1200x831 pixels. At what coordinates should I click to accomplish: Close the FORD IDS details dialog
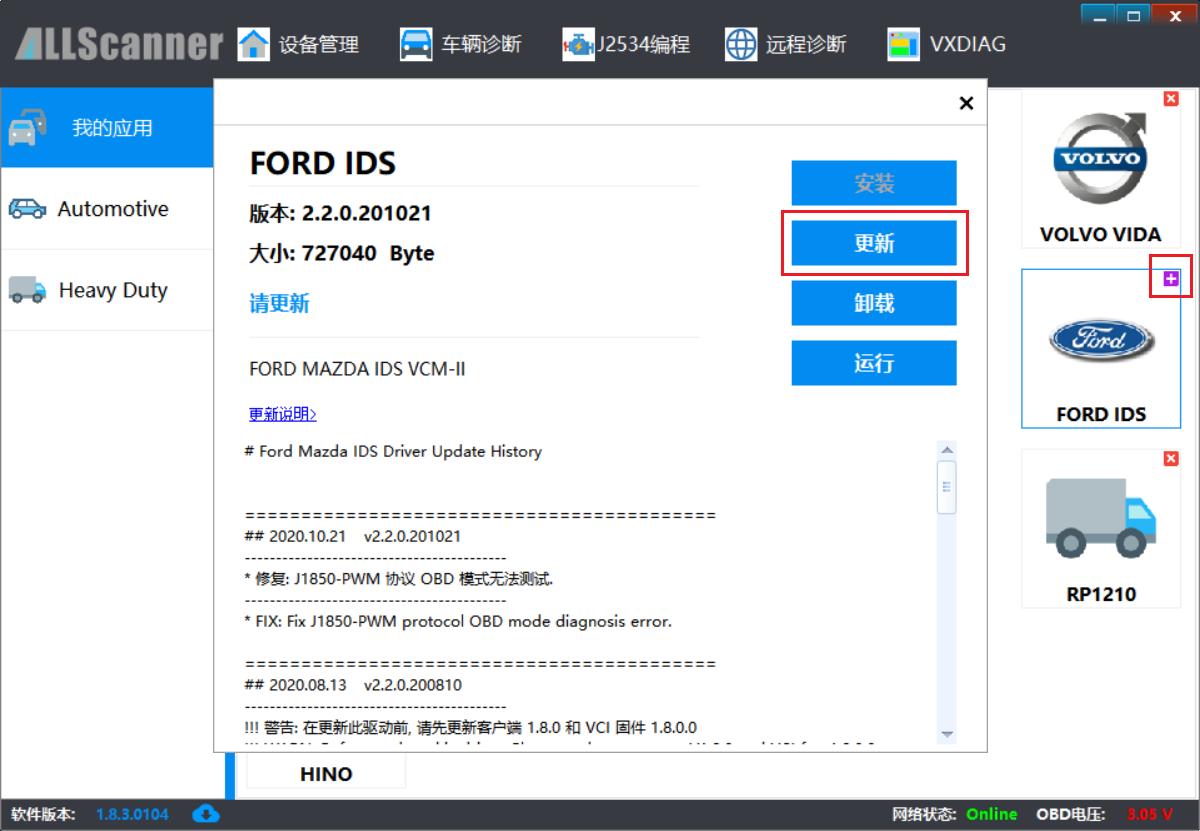[x=966, y=103]
